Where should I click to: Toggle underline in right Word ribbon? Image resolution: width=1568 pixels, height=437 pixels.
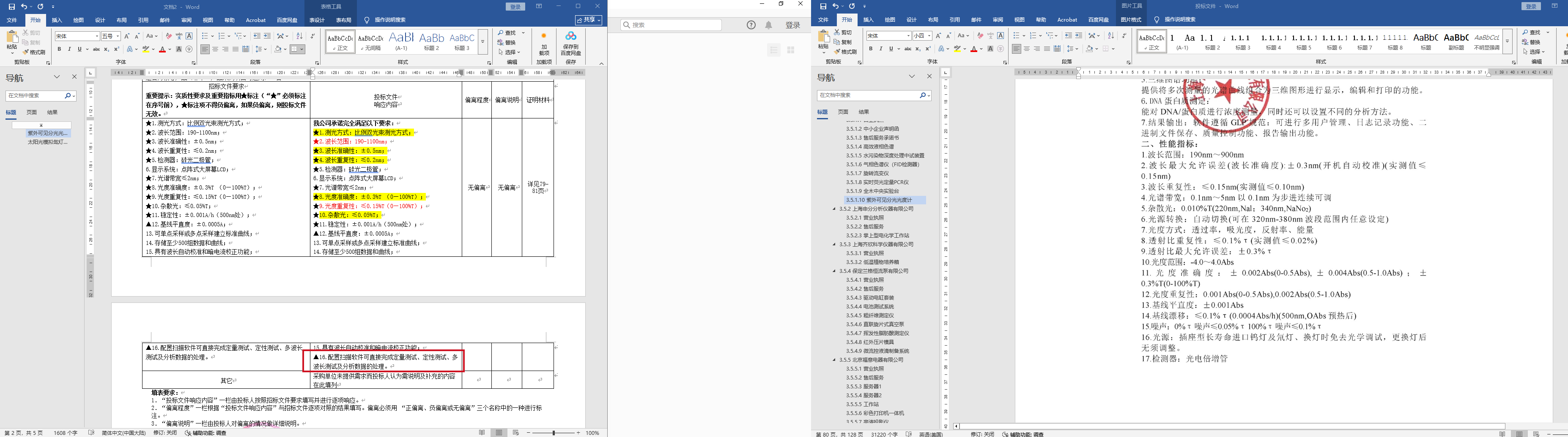pos(891,49)
